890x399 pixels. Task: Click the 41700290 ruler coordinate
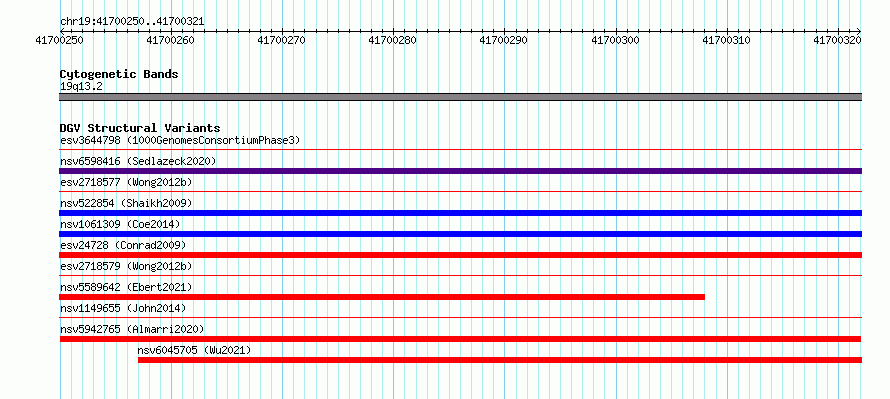tap(504, 40)
